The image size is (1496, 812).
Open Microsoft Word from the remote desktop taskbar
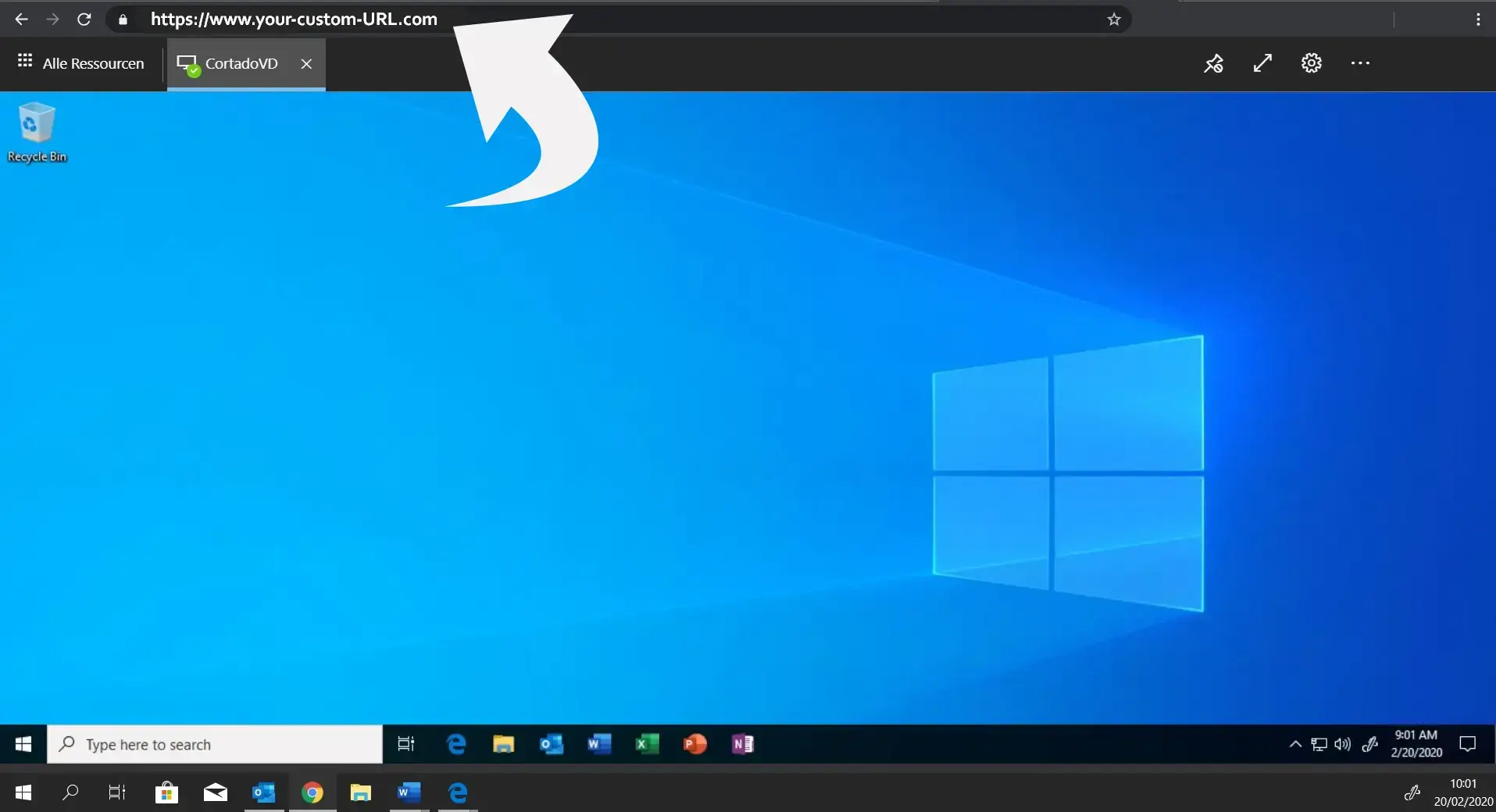(x=599, y=744)
